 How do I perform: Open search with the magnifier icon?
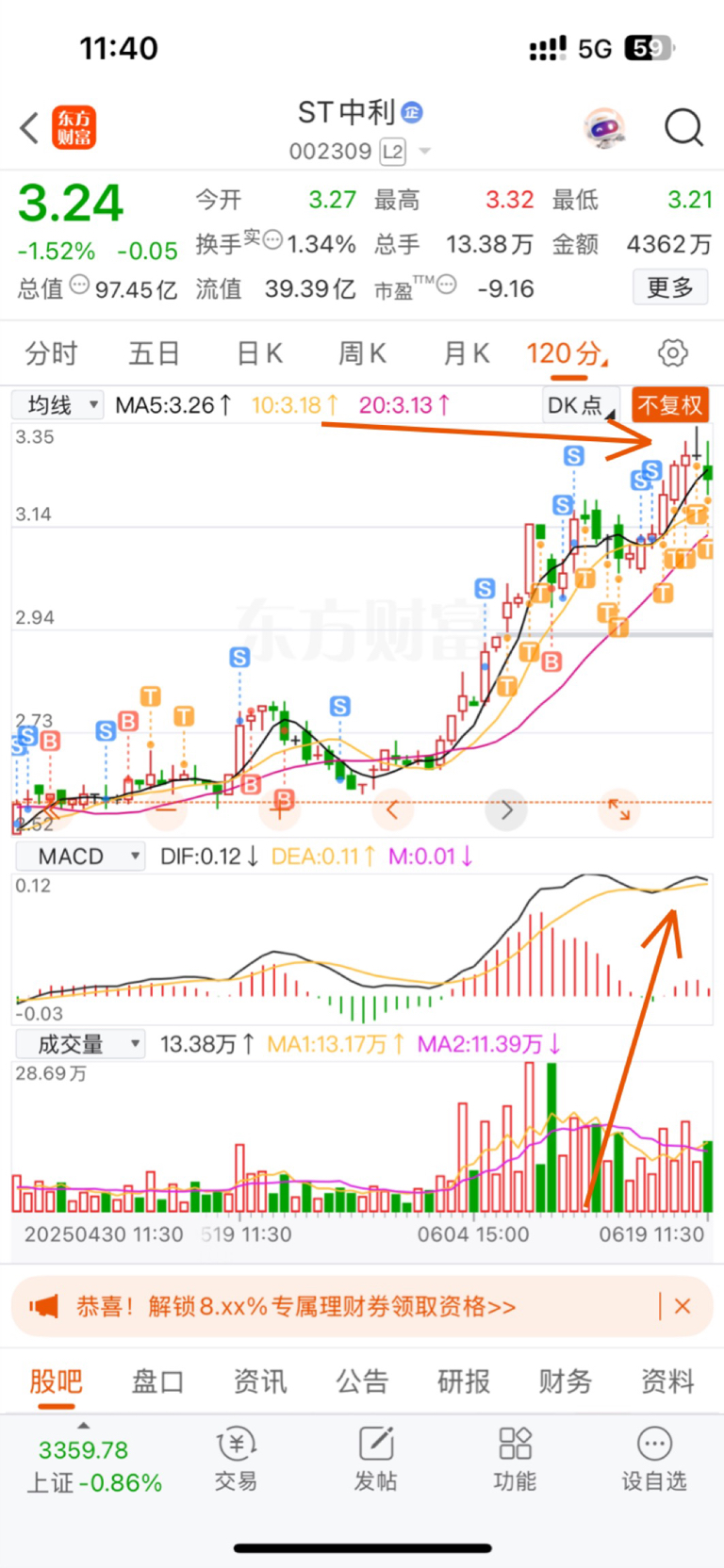(683, 127)
